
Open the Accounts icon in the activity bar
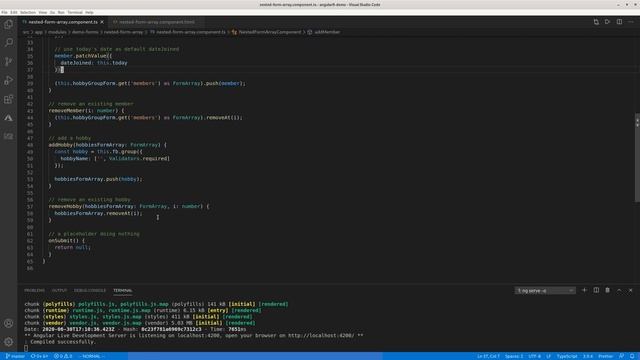[9, 323]
